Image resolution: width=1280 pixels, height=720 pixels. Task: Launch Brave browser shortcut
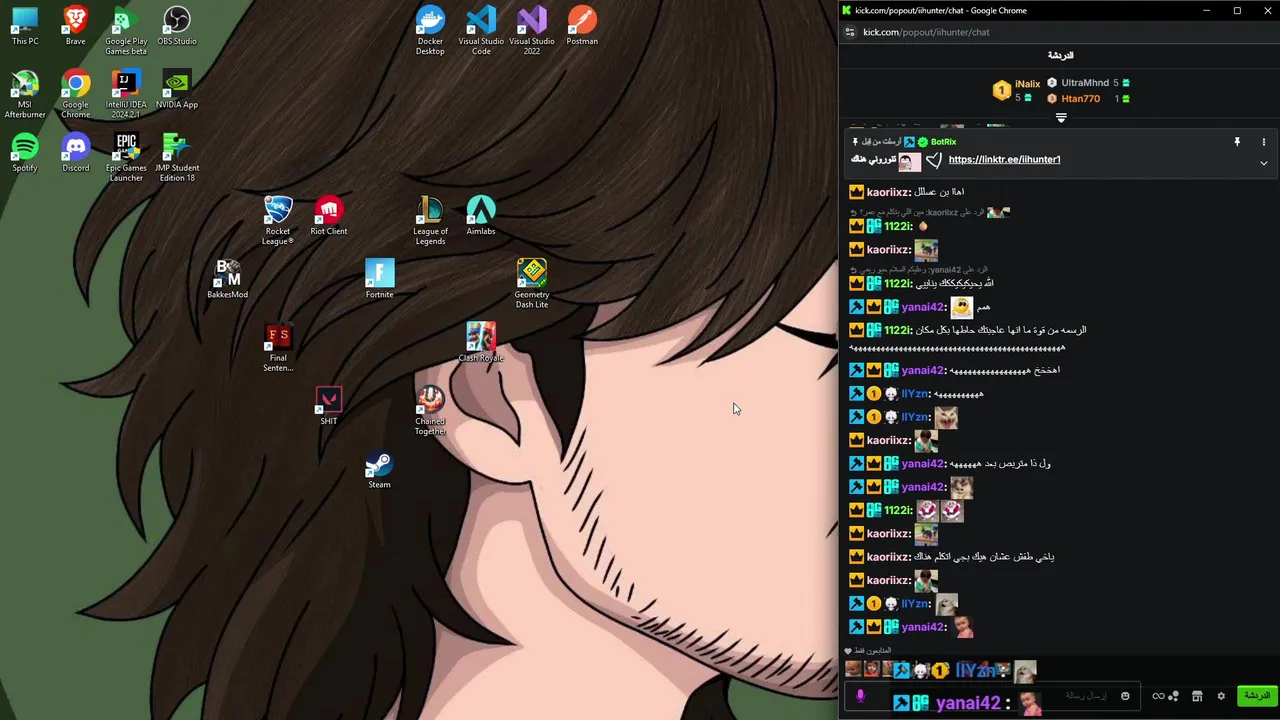[75, 26]
